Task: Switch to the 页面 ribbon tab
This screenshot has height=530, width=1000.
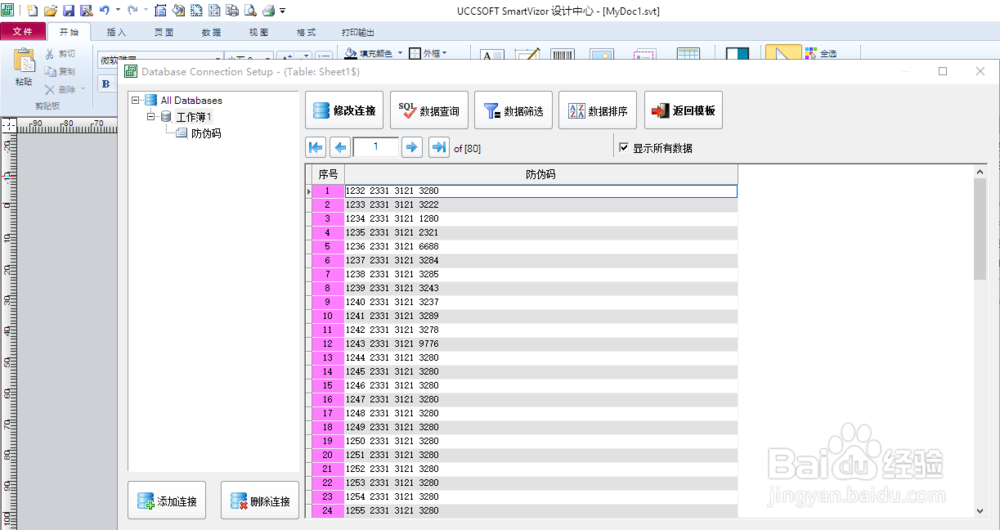Action: click(x=164, y=32)
